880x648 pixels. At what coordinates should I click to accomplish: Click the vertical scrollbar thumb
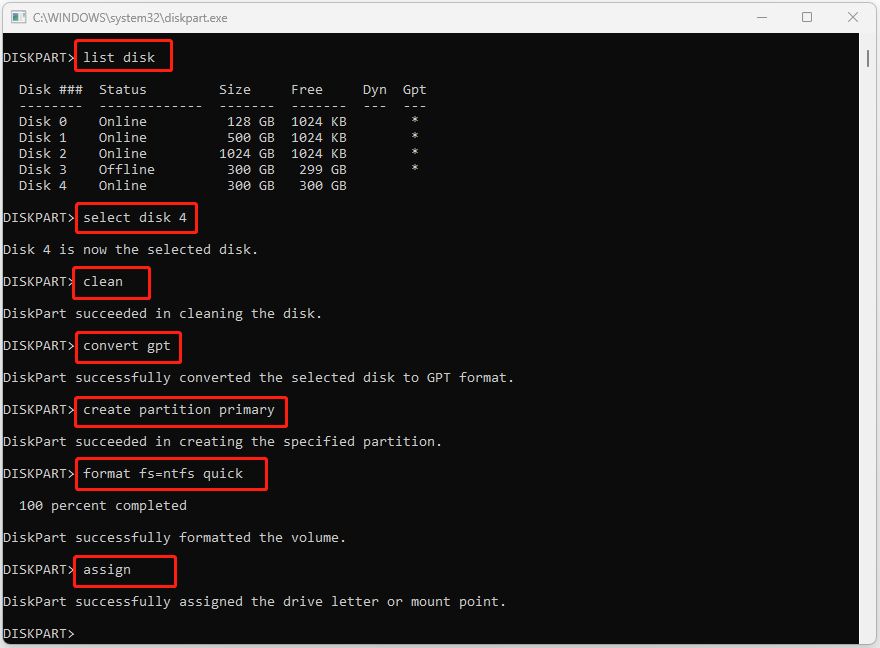(x=868, y=58)
